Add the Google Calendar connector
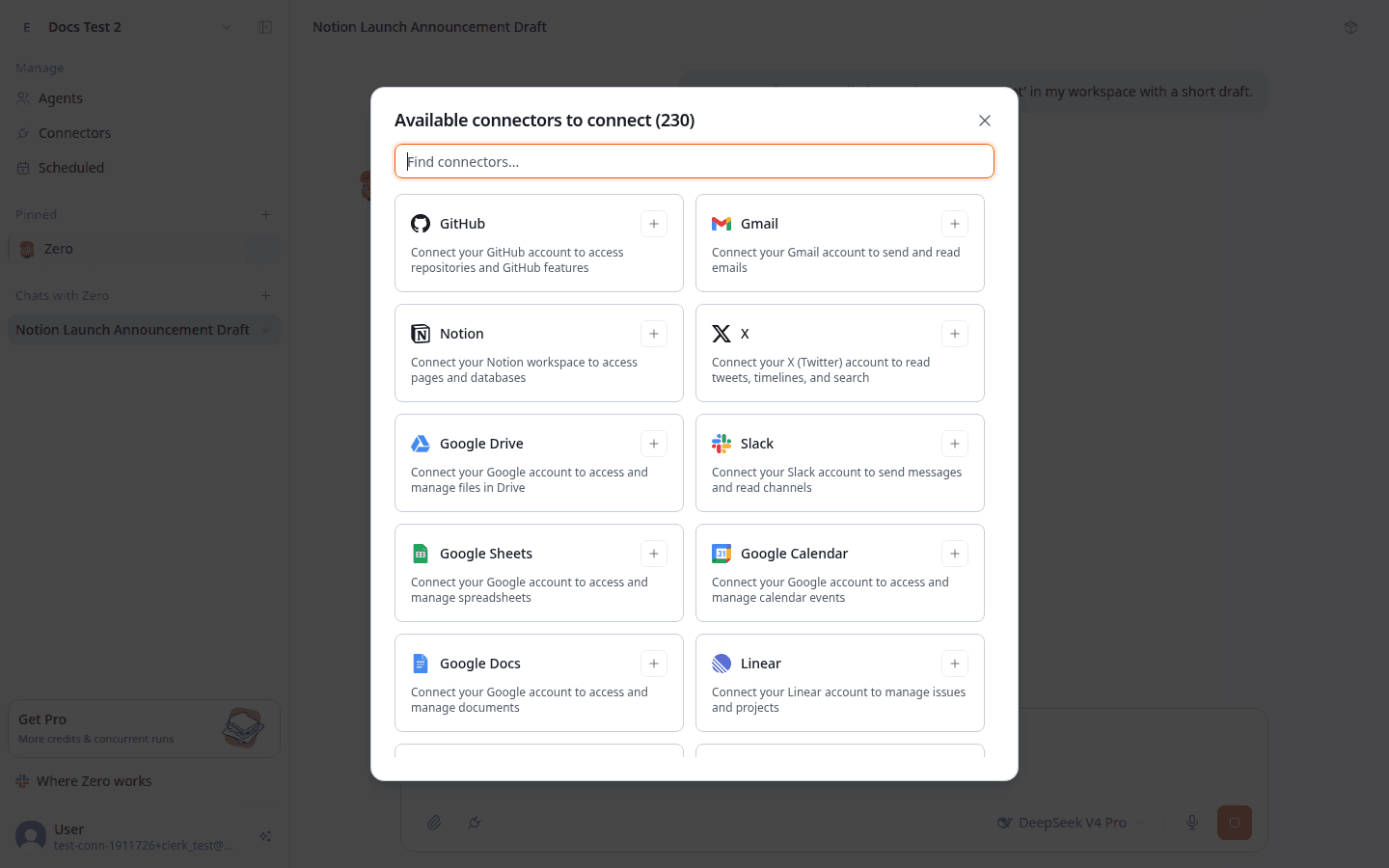Image resolution: width=1389 pixels, height=868 pixels. pos(955,554)
